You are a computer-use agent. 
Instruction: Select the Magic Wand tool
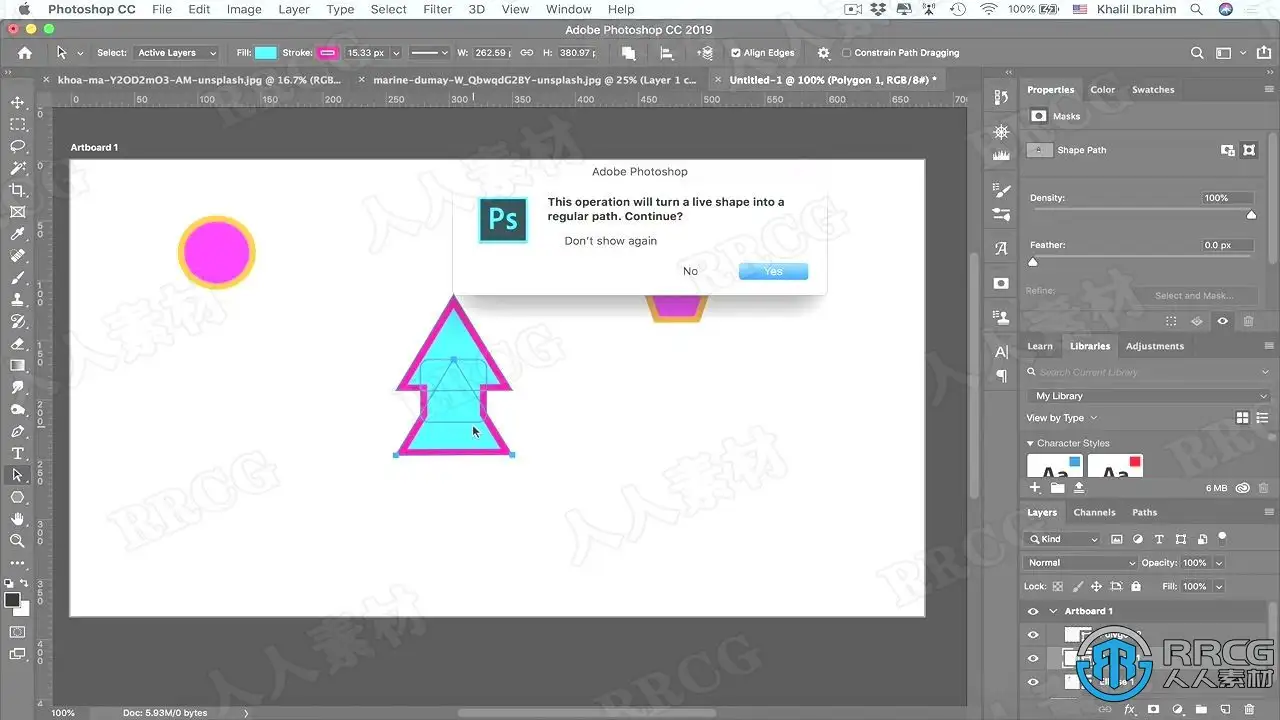[17, 168]
